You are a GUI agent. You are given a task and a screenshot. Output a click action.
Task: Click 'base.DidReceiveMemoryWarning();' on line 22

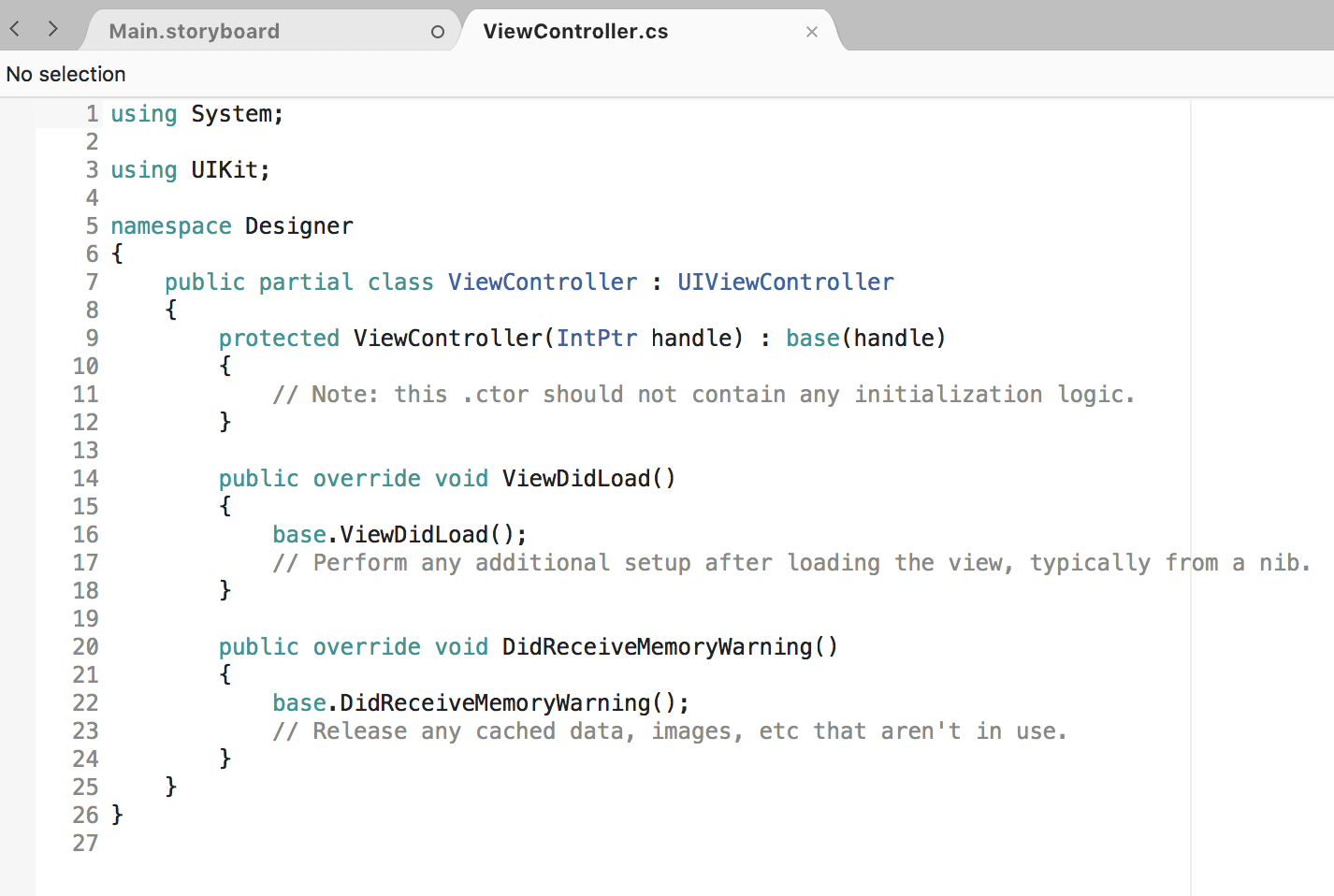point(481,703)
